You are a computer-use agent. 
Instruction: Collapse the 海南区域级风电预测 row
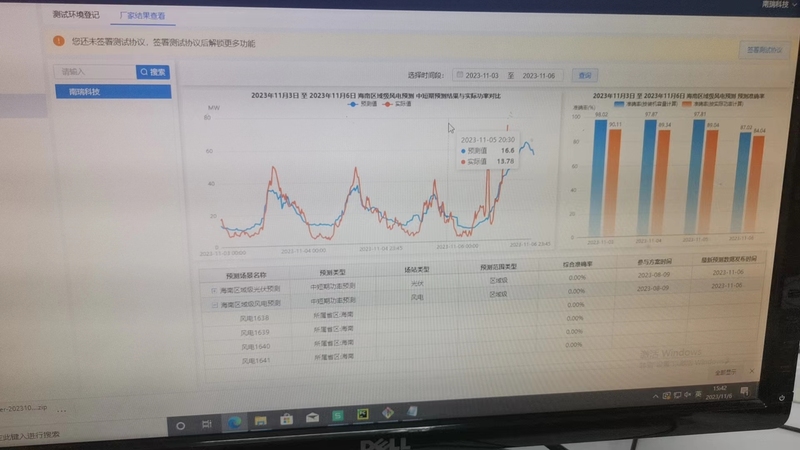(214, 305)
